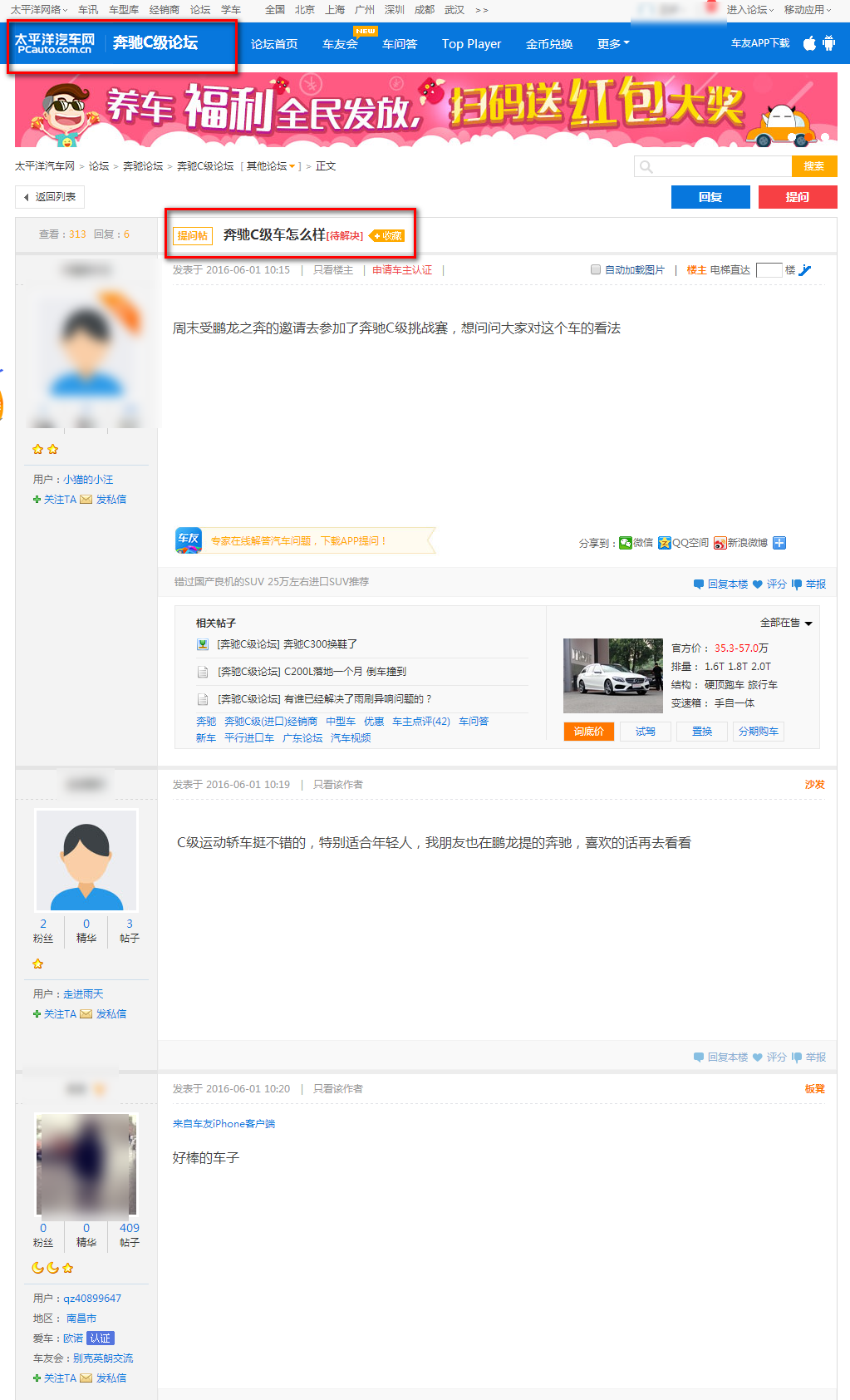Click 评分 heart in first post footer

point(769,584)
